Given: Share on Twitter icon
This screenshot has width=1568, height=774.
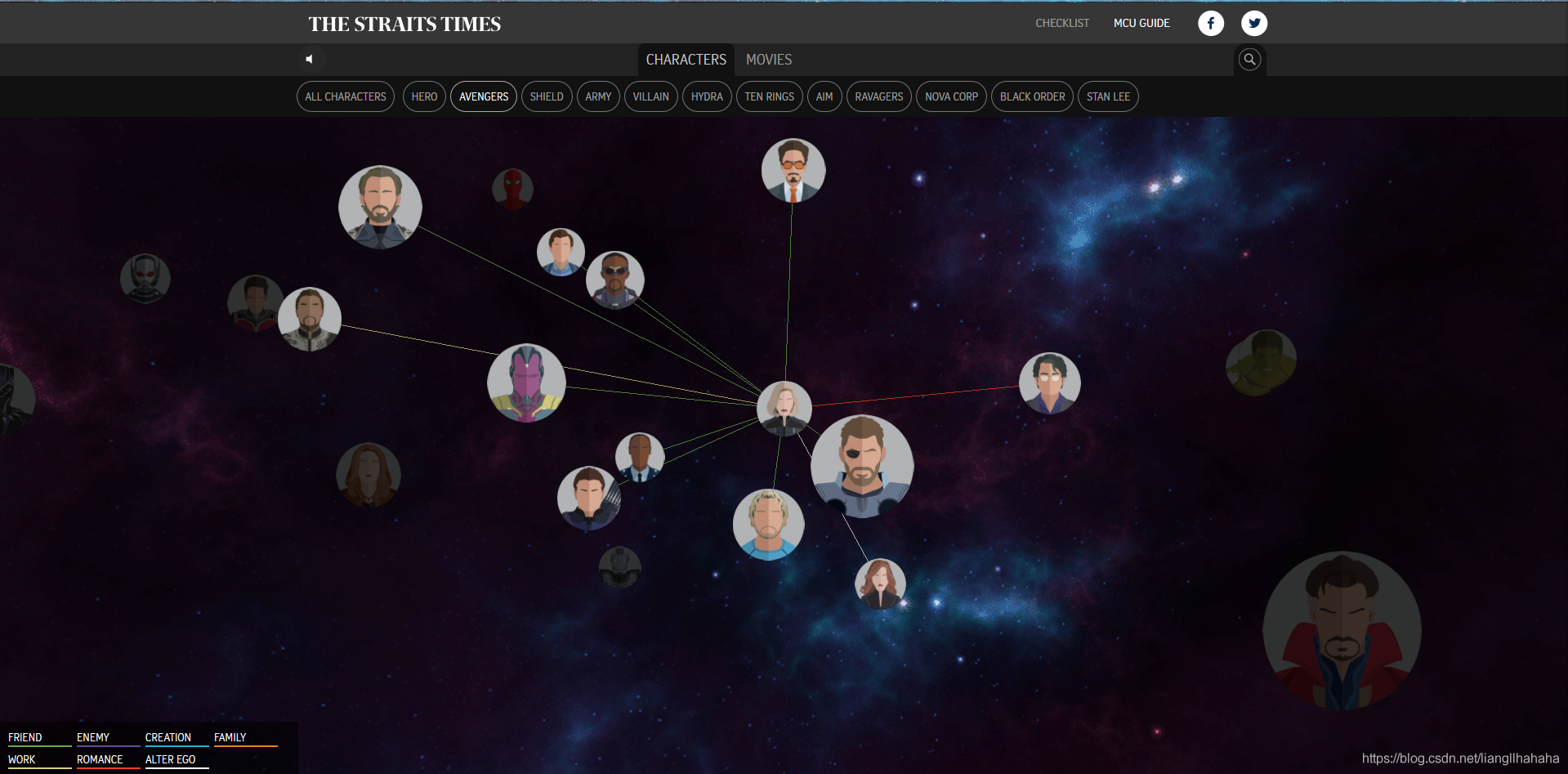Looking at the screenshot, I should pos(1254,23).
